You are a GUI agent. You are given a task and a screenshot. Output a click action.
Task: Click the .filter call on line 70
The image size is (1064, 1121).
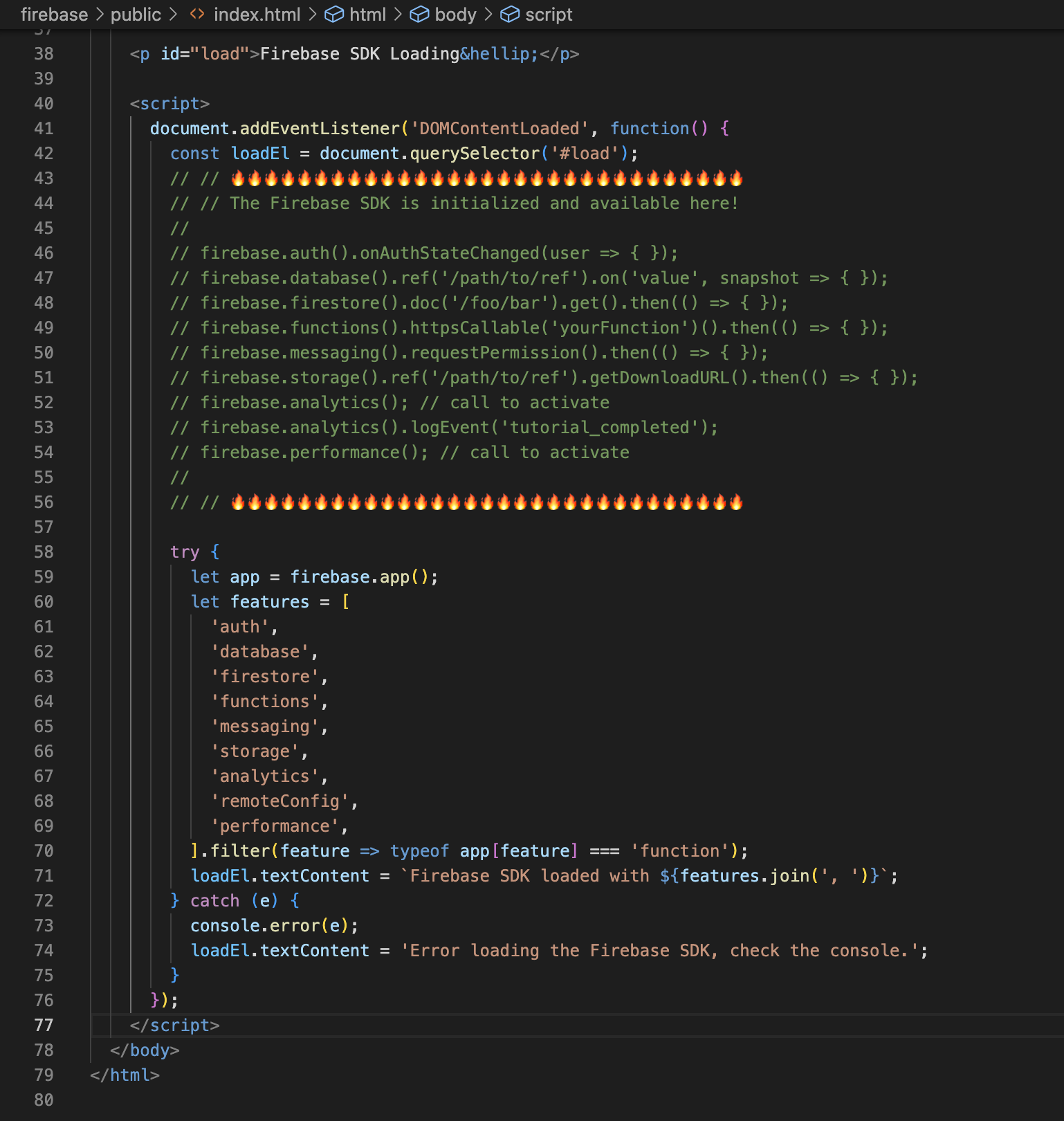tap(240, 851)
